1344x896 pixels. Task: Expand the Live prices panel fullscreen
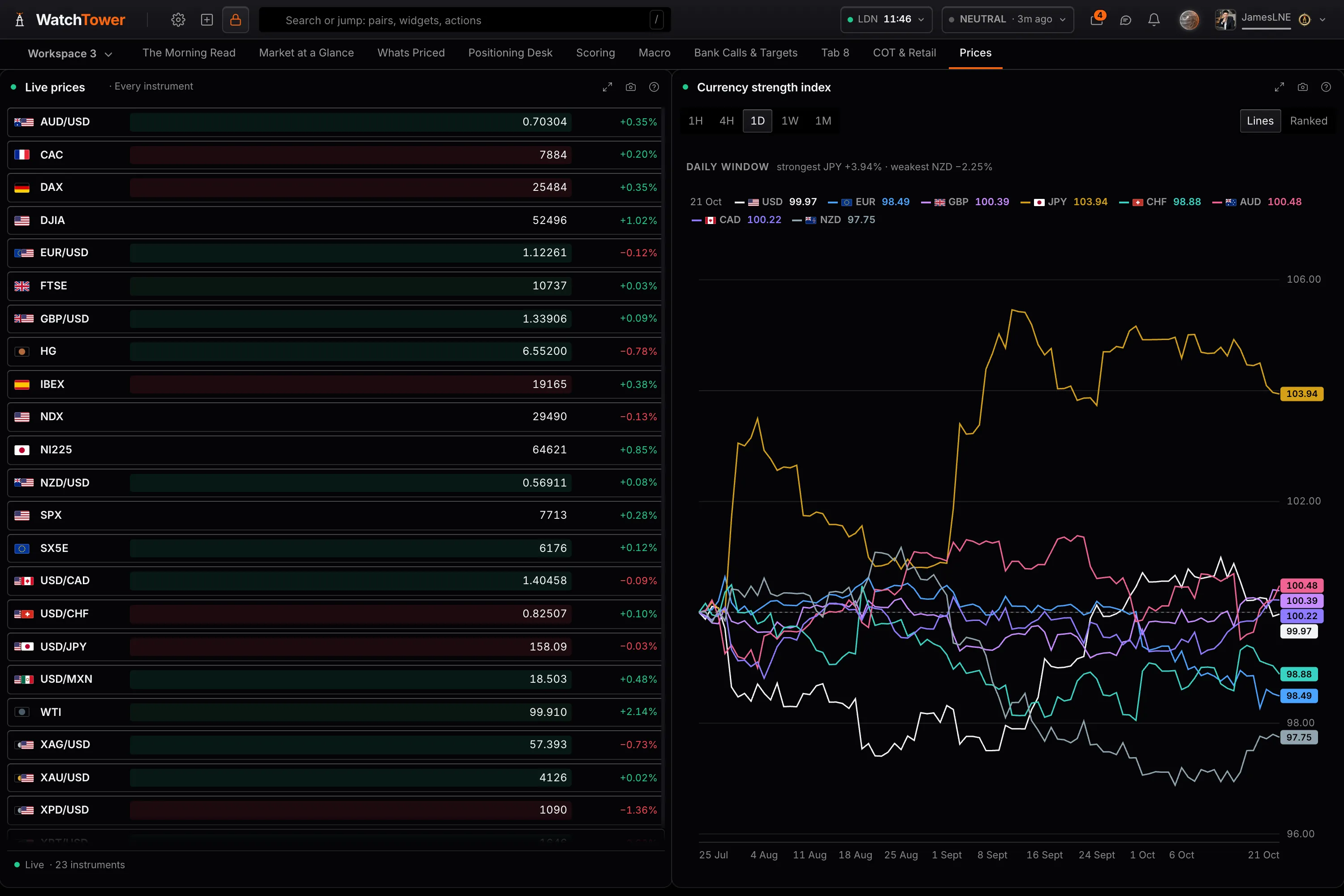coord(607,87)
